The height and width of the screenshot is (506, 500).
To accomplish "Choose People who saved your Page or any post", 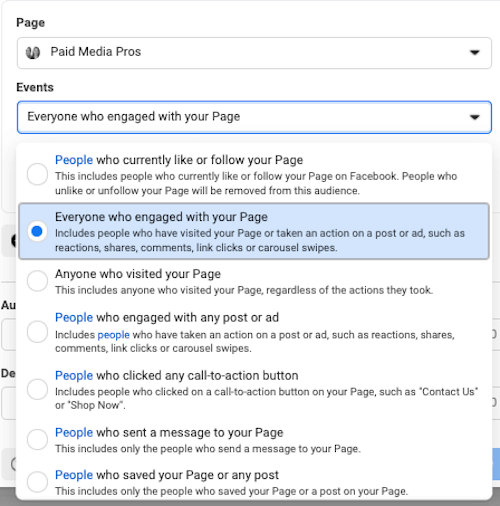I will click(x=254, y=482).
